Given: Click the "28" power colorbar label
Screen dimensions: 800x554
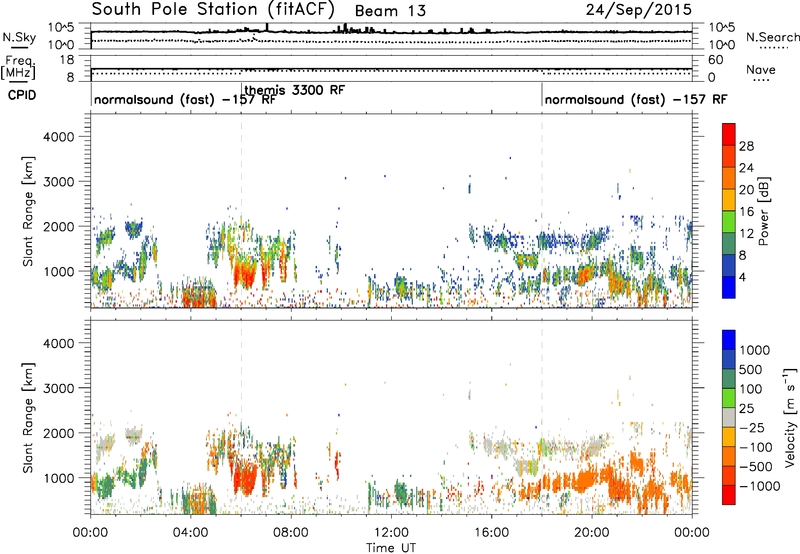Looking at the screenshot, I should [x=746, y=146].
